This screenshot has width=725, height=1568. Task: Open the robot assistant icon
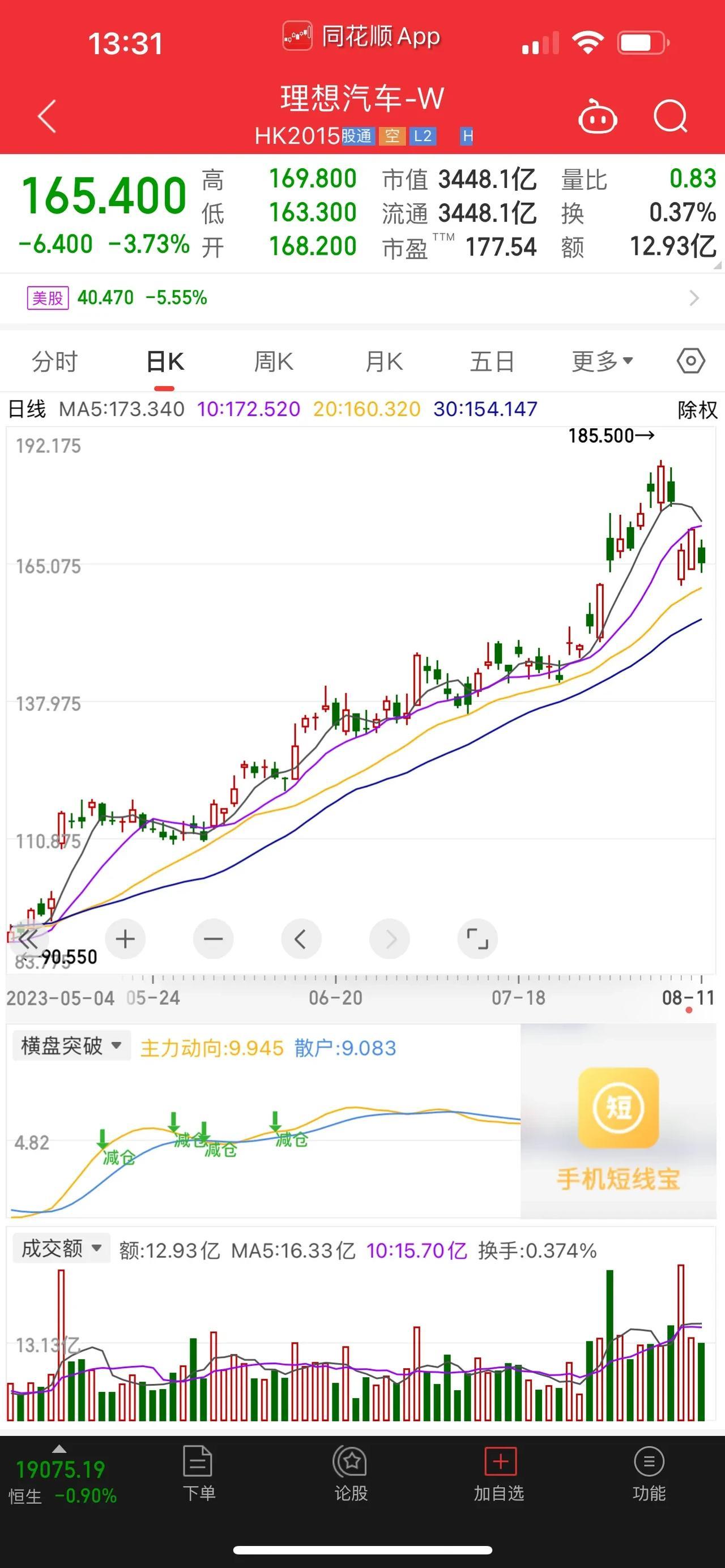point(597,116)
